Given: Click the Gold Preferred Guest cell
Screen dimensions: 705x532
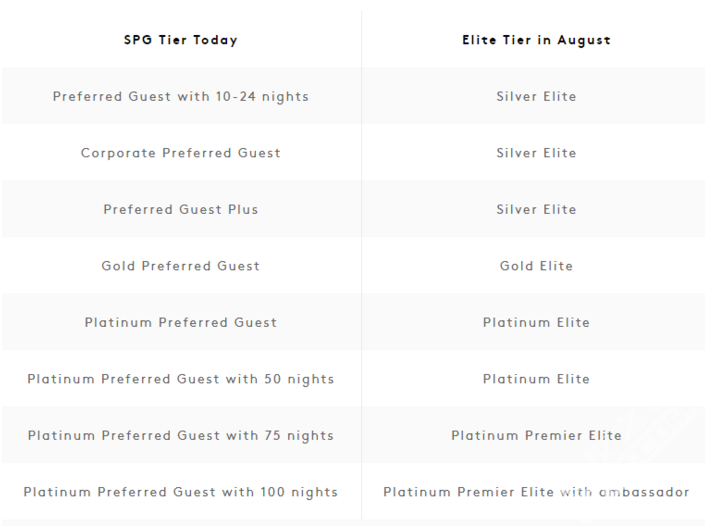Looking at the screenshot, I should [x=181, y=266].
